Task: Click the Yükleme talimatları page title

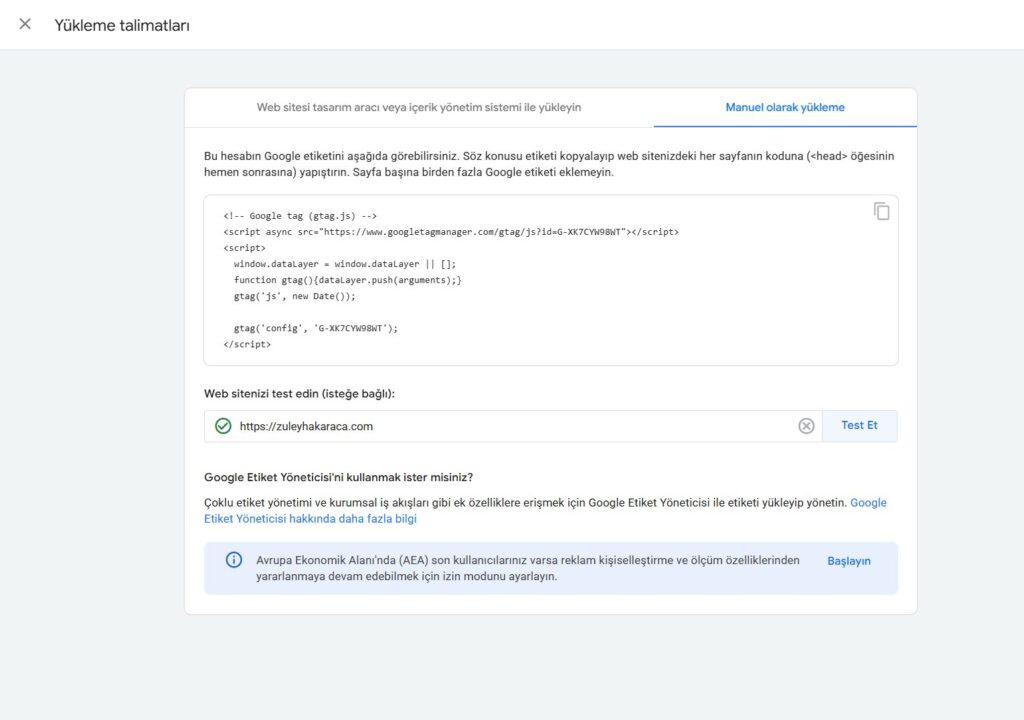Action: click(121, 25)
